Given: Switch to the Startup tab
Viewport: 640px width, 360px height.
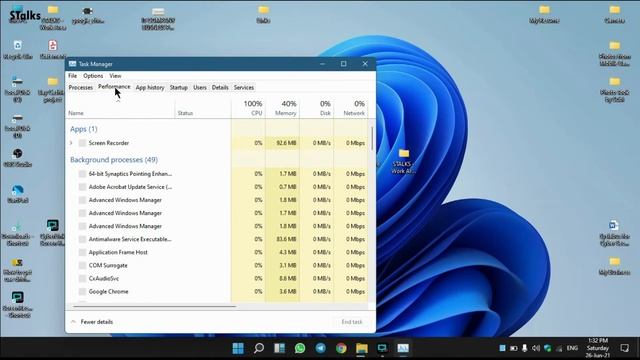Looking at the screenshot, I should (x=179, y=87).
